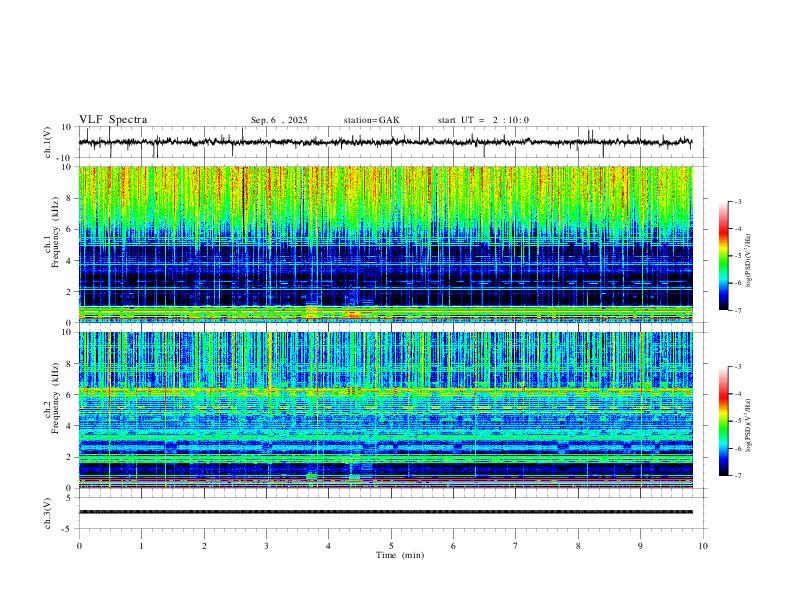Screen dimensions: 792x612
Task: Click the "Time (min)" axis label
Action: click(x=400, y=555)
